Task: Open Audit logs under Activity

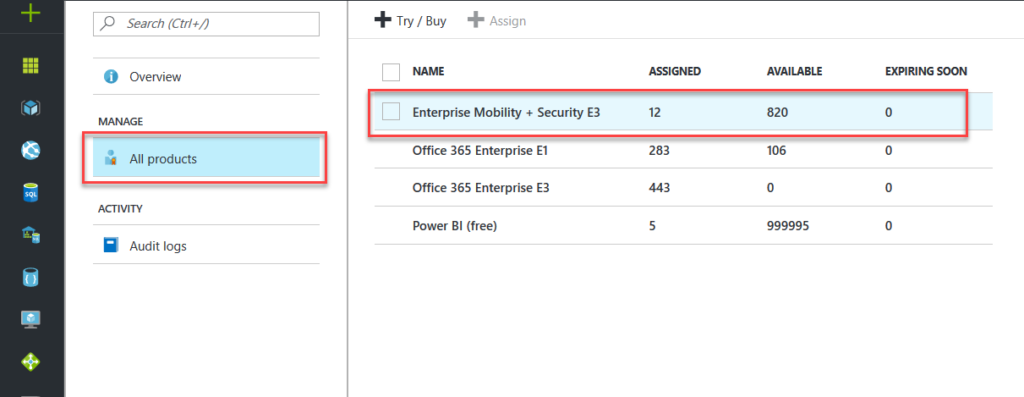Action: (x=206, y=246)
